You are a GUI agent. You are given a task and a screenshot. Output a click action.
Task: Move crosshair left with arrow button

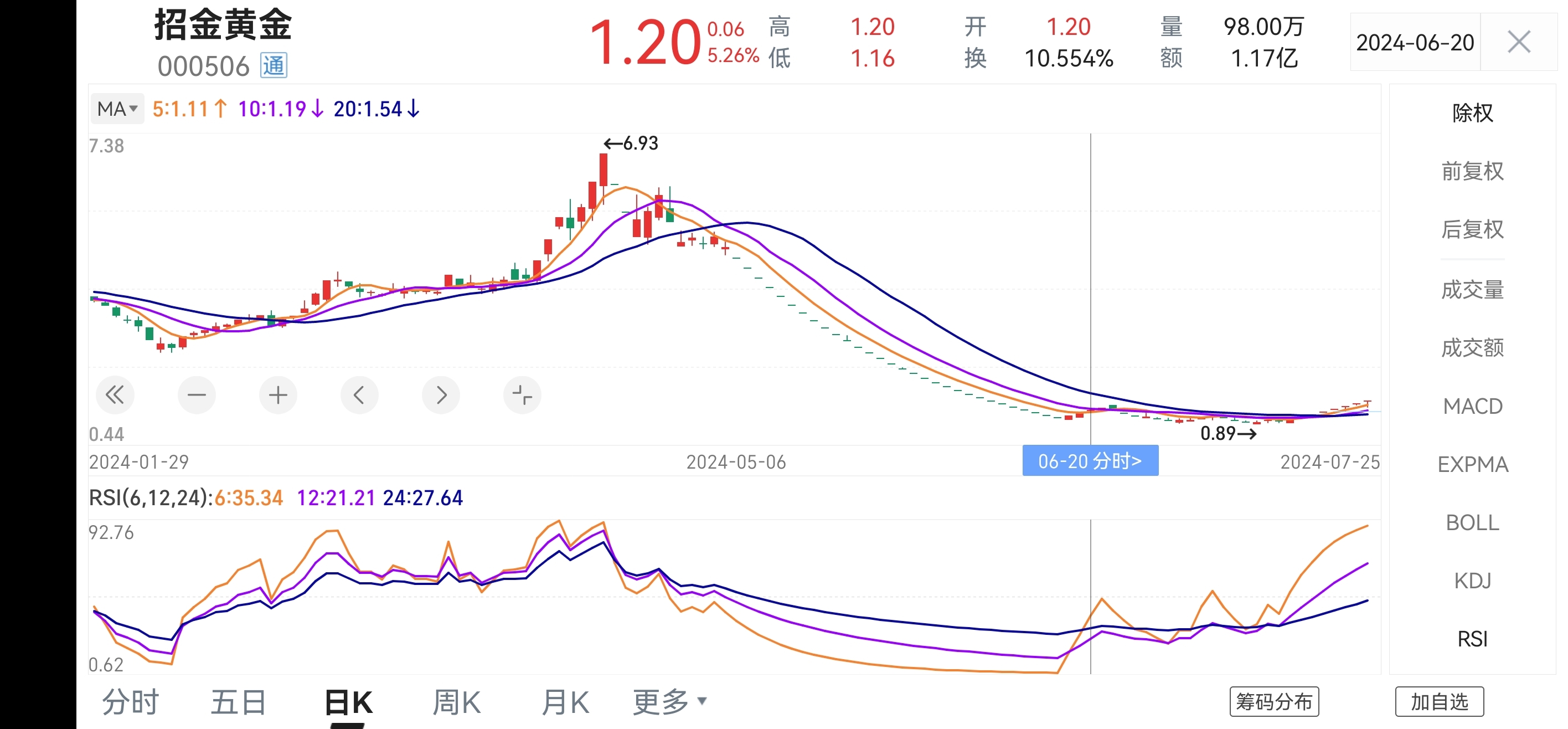coord(359,396)
